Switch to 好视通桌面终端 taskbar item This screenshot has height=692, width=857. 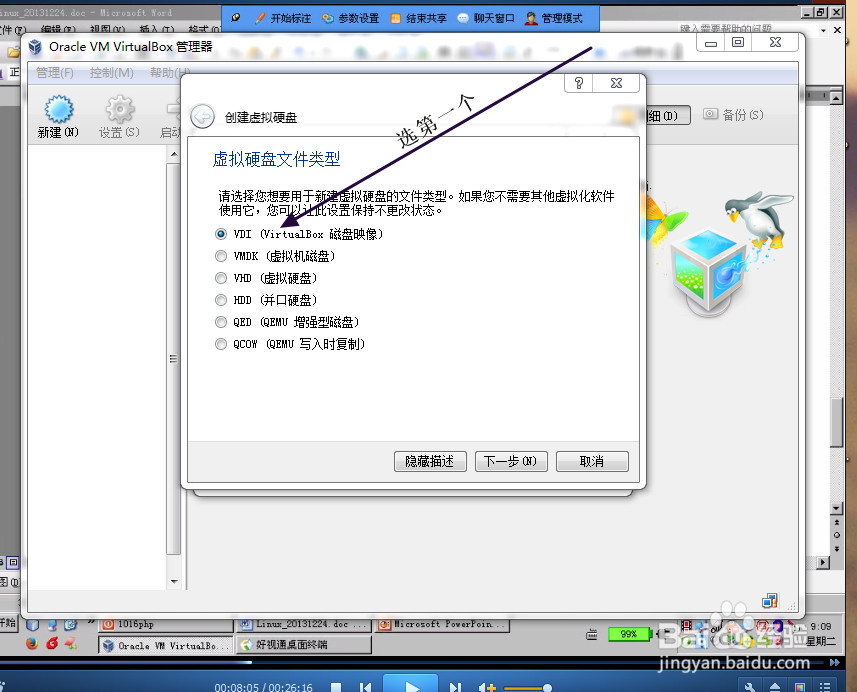pos(303,646)
